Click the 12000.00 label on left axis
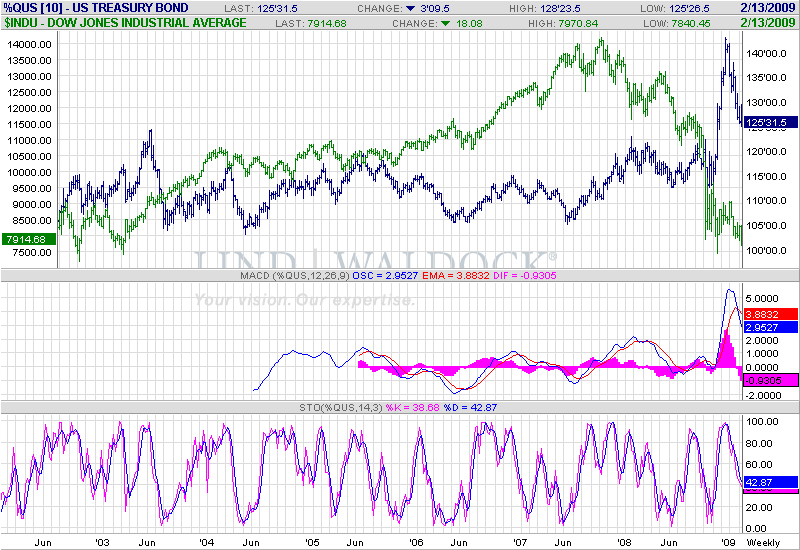800x550 pixels. [x=29, y=108]
